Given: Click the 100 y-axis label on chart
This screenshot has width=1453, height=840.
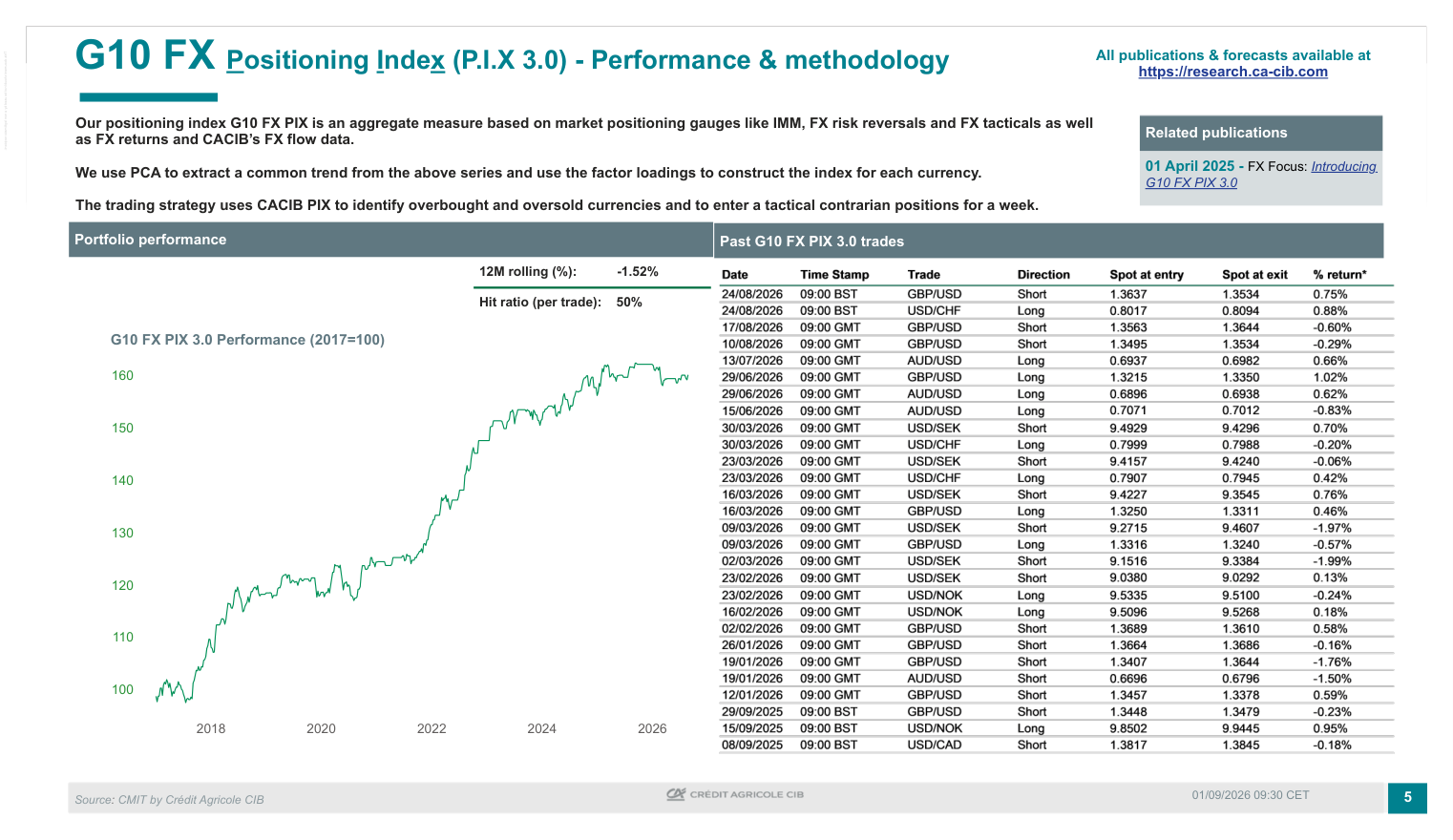Looking at the screenshot, I should (x=123, y=690).
